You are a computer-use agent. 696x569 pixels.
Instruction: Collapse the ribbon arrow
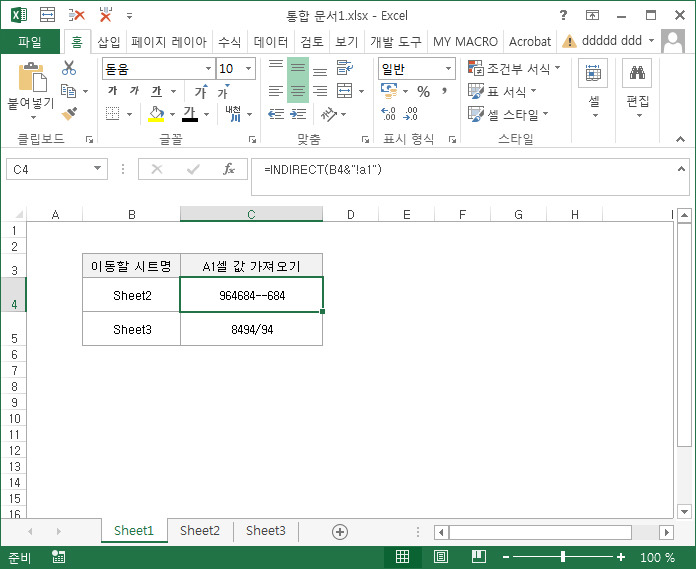point(680,139)
